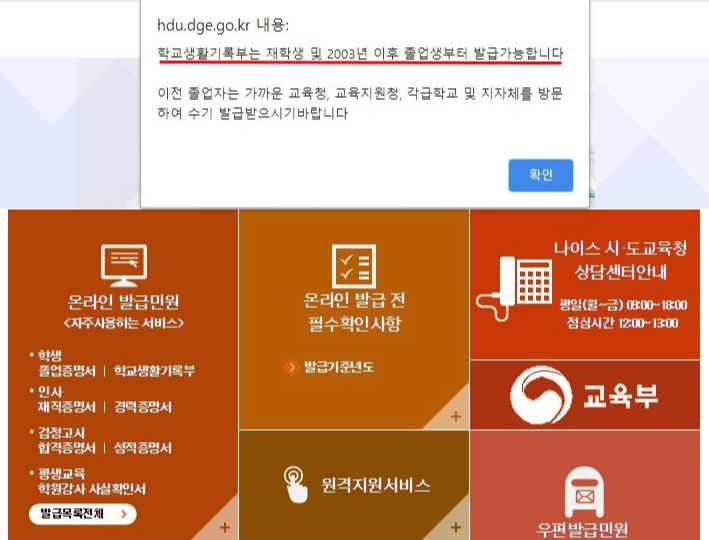
Task: Open the 온라인 발급민원 monitor icon
Action: [x=123, y=265]
